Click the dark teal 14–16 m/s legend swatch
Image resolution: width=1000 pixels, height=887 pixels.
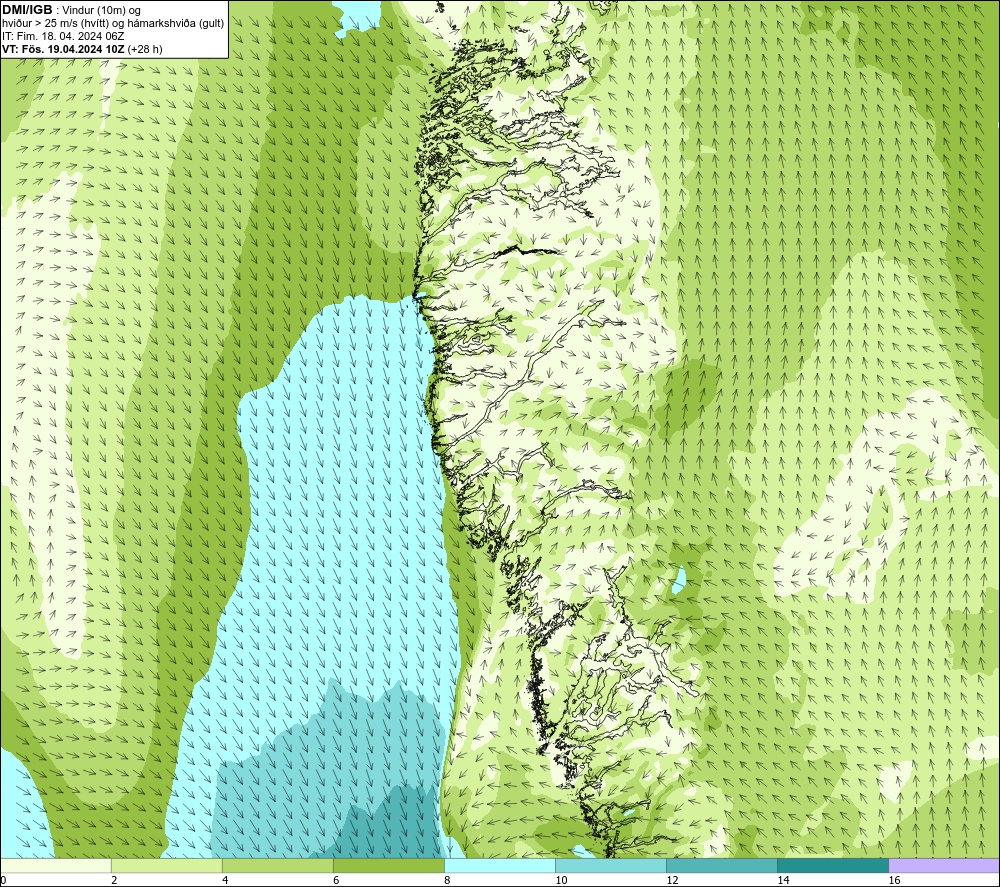click(832, 866)
